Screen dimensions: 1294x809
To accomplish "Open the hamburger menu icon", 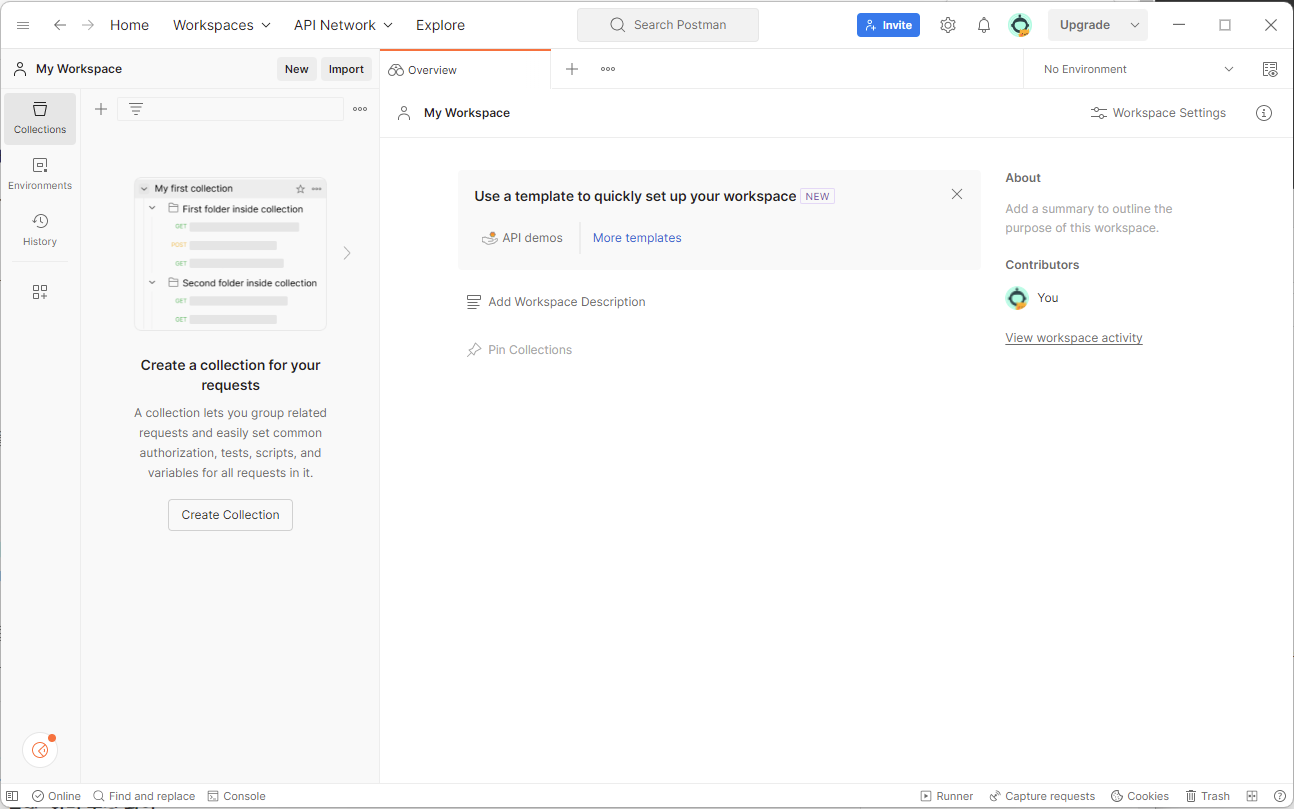I will (23, 25).
